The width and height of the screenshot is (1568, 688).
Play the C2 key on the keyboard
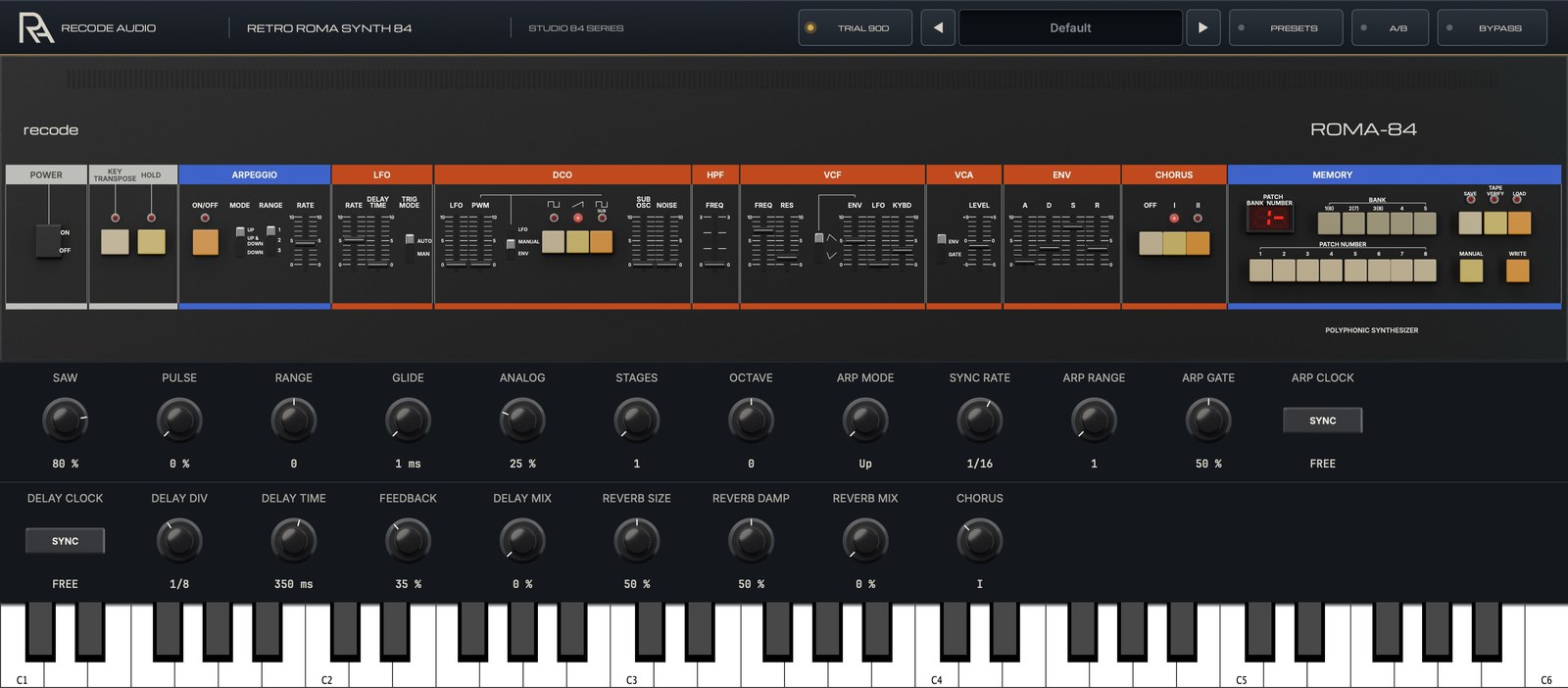[x=326, y=672]
